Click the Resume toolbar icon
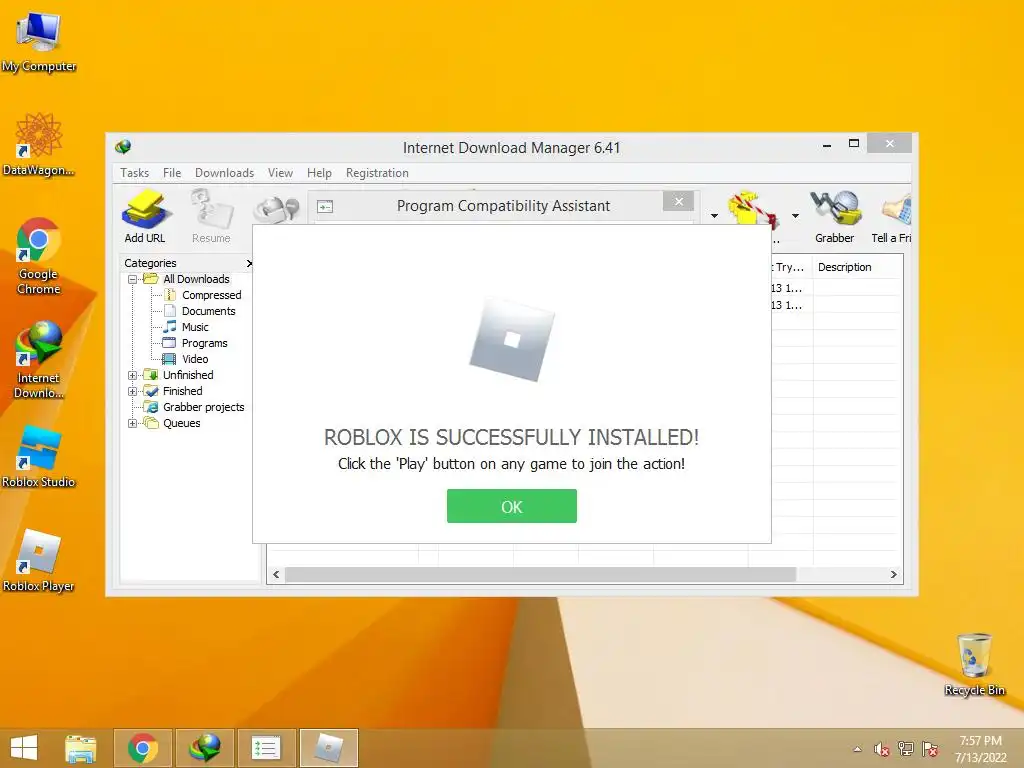 tap(211, 217)
